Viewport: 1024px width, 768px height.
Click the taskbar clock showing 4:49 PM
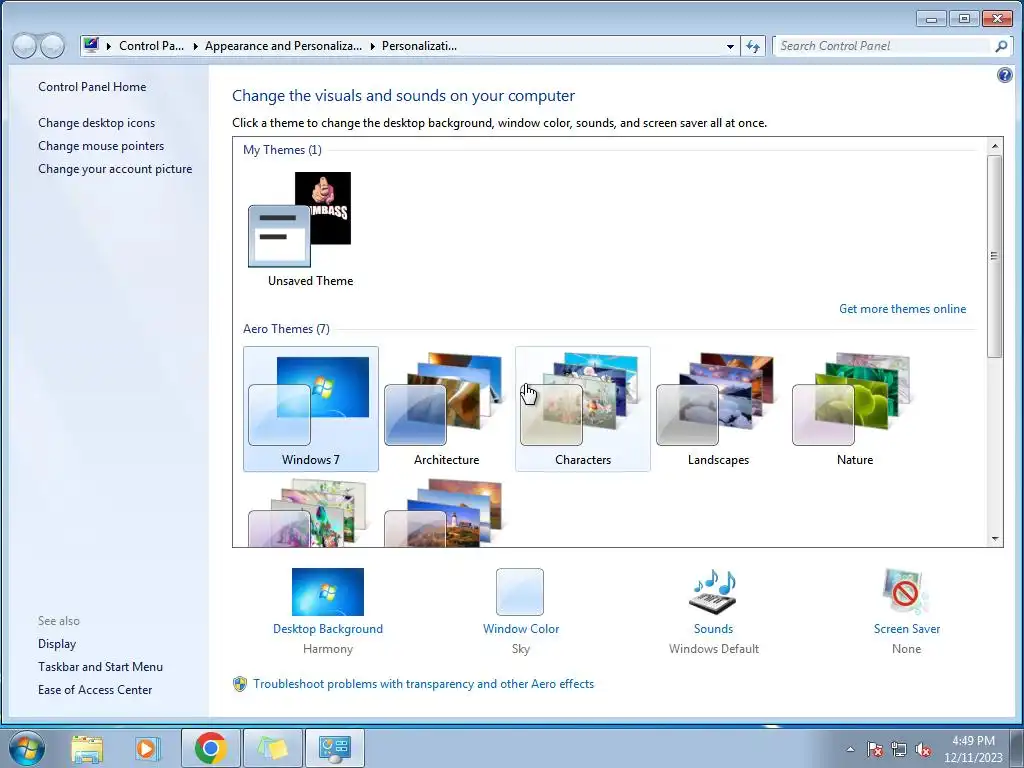coord(973,749)
